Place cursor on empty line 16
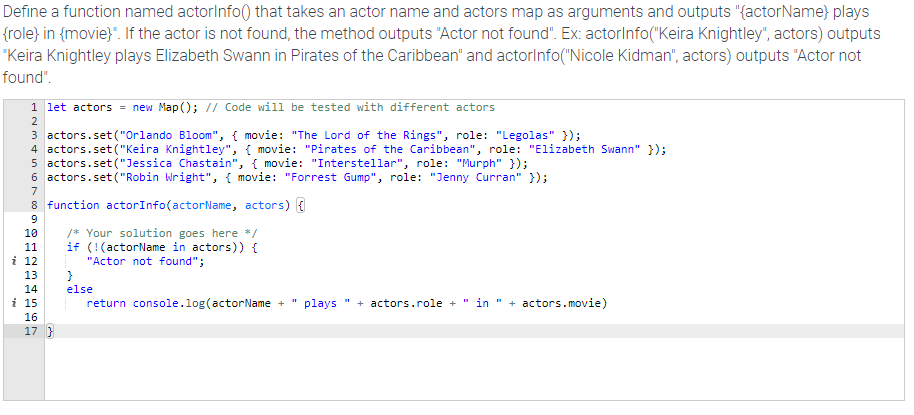The height and width of the screenshot is (415, 914). point(474,317)
